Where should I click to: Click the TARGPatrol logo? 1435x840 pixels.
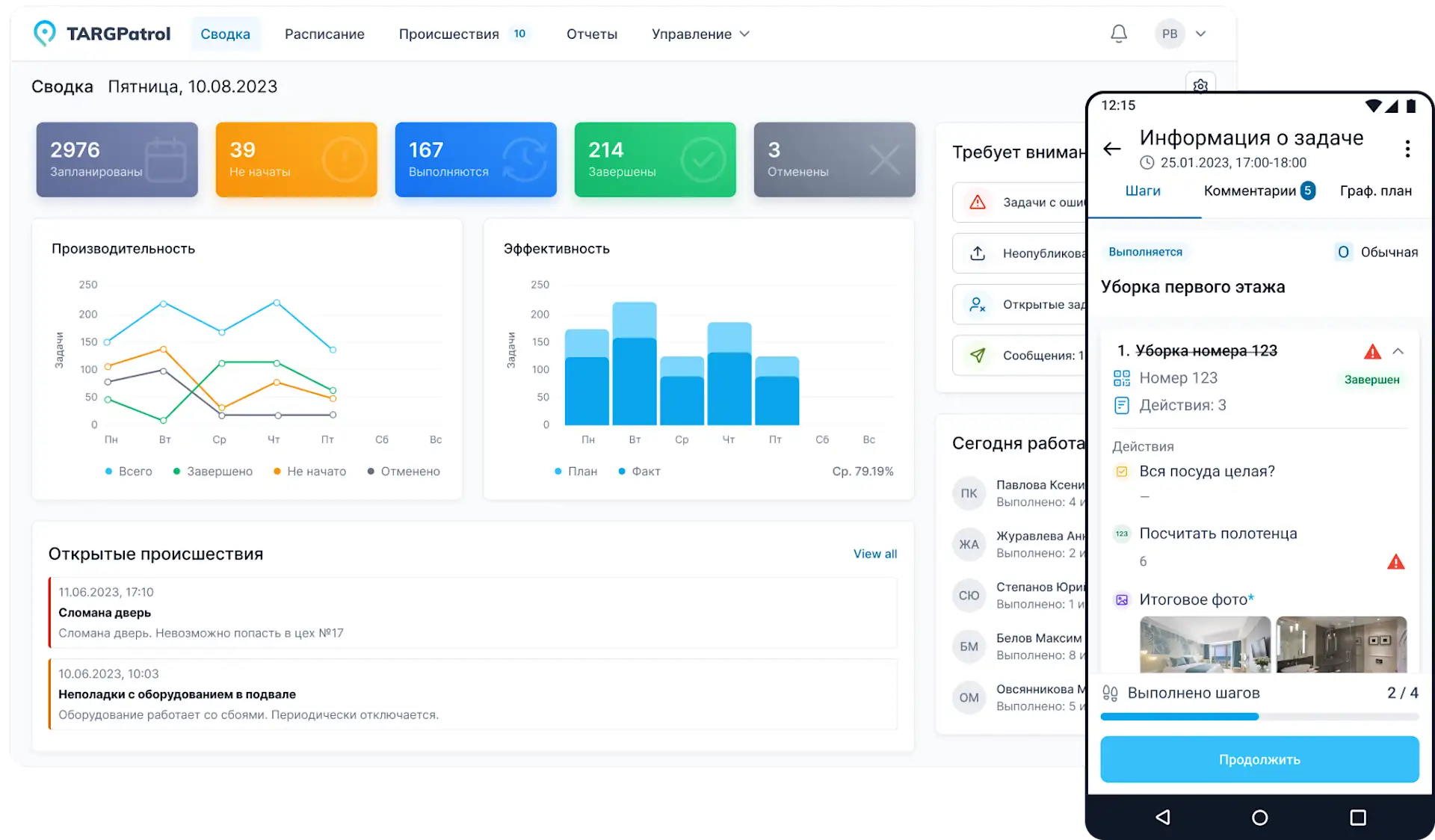tap(102, 34)
